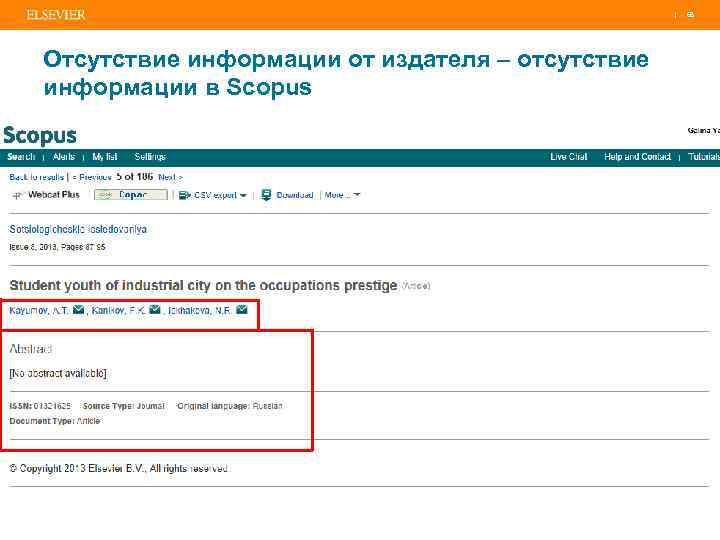This screenshot has width=720, height=540.
Task: Click the Webcat Plus link text
Action: click(x=54, y=195)
